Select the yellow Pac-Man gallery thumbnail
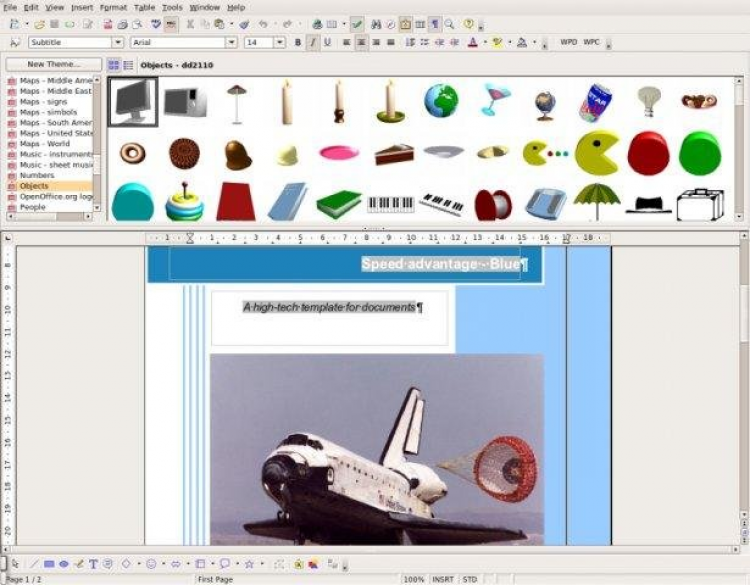 point(596,153)
